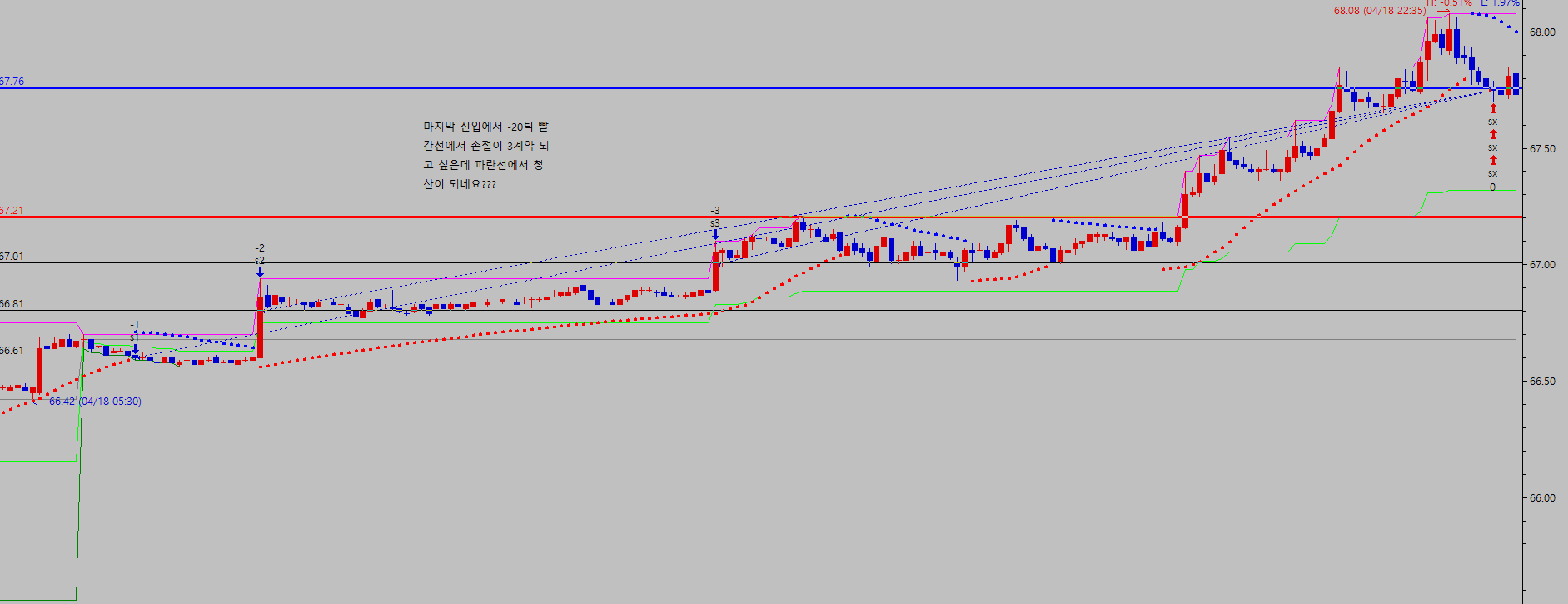
Task: Click the blue s3 sell arrow marker
Action: (715, 234)
